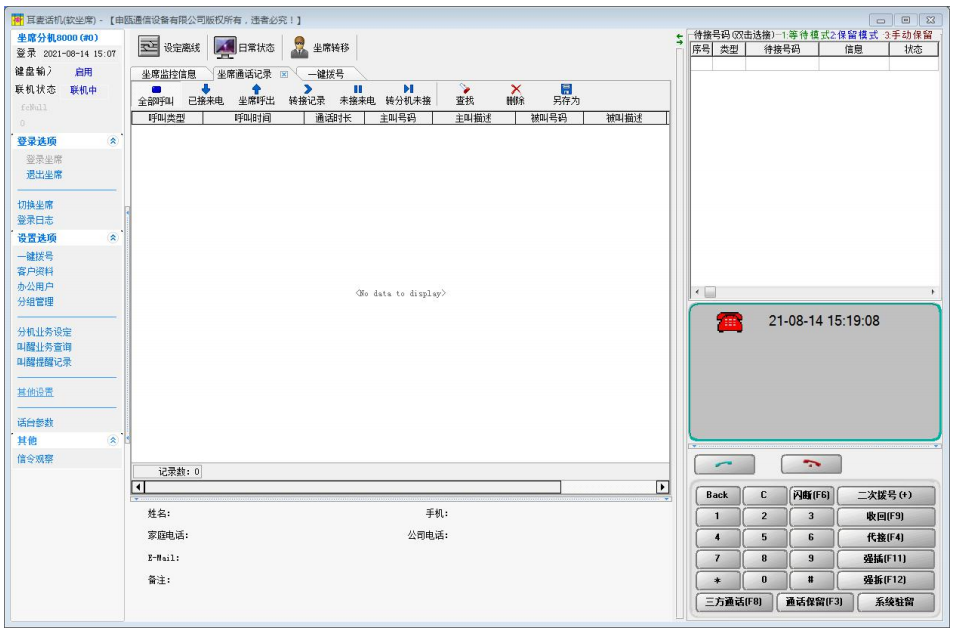Image resolution: width=954 pixels, height=633 pixels.
Task: Switch to the 坐席监控信息 tab
Action: point(168,74)
